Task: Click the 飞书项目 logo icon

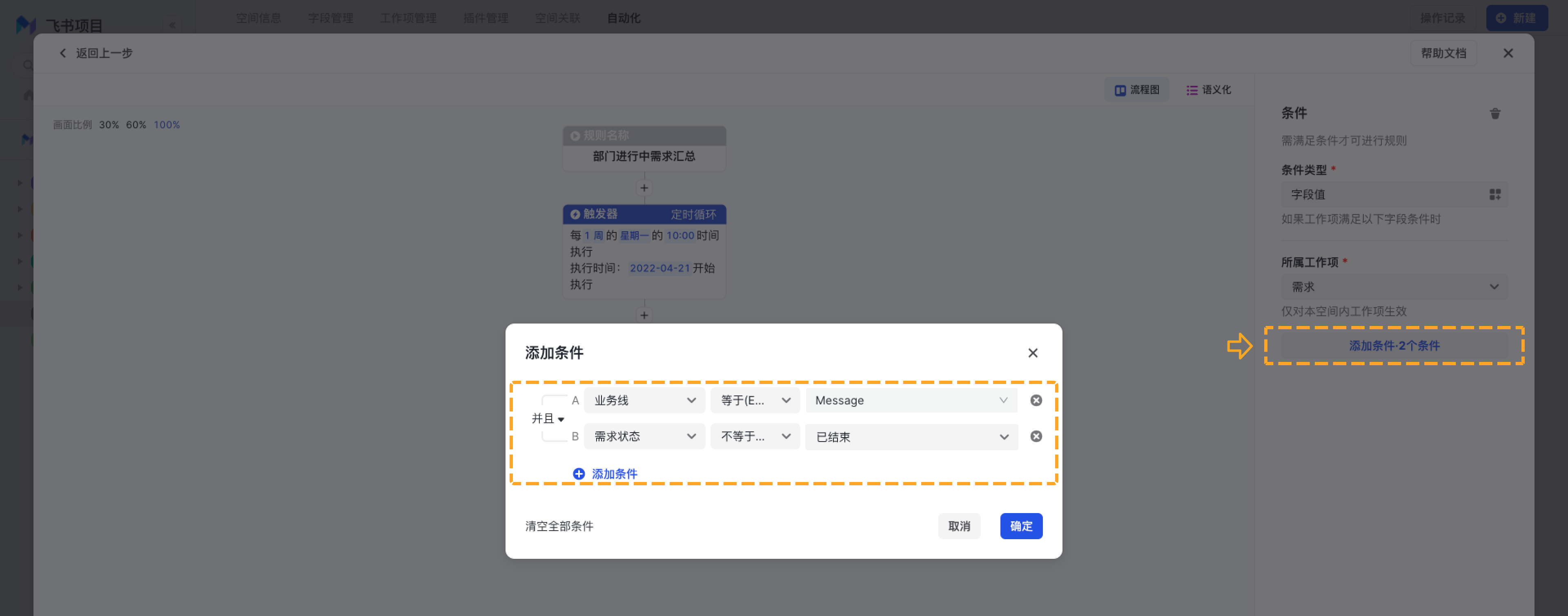Action: [x=26, y=25]
